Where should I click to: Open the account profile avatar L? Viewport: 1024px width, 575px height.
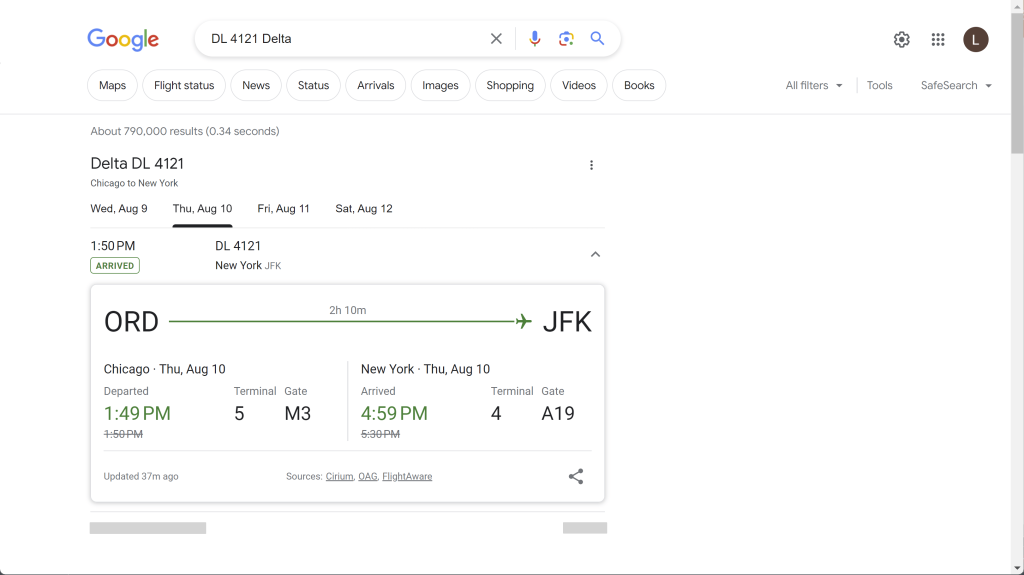pyautogui.click(x=976, y=39)
